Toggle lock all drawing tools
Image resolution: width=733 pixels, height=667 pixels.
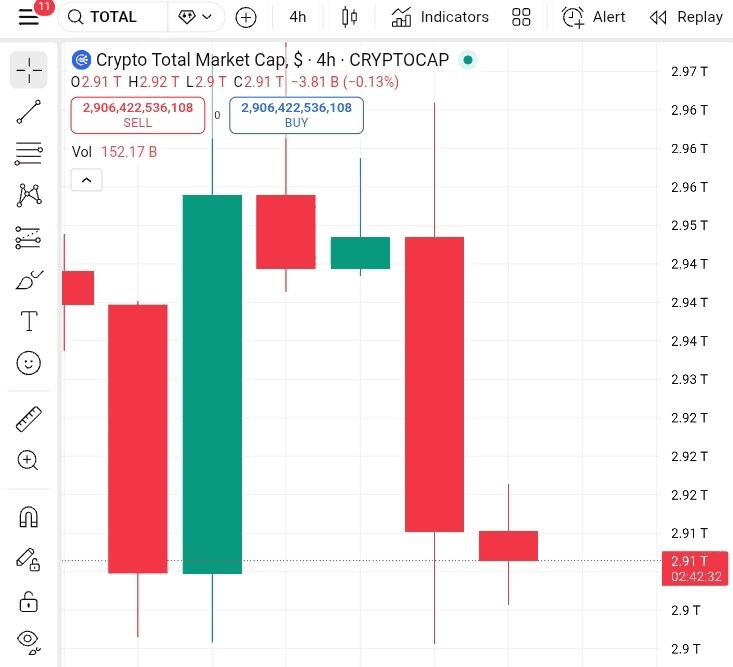[29, 602]
